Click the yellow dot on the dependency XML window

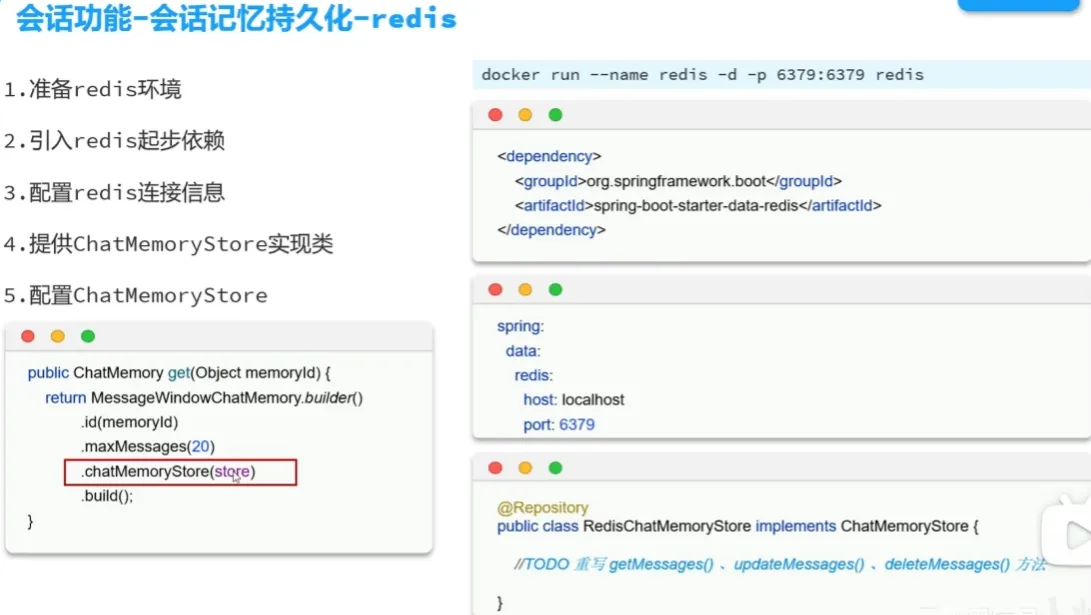pyautogui.click(x=525, y=115)
